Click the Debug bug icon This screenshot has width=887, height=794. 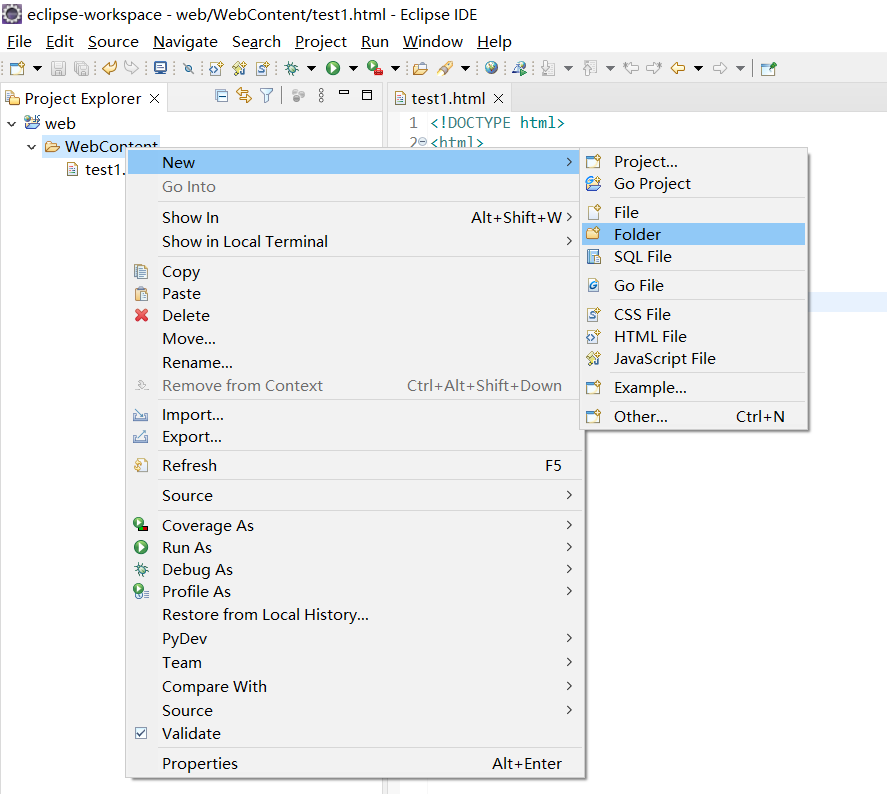291,68
